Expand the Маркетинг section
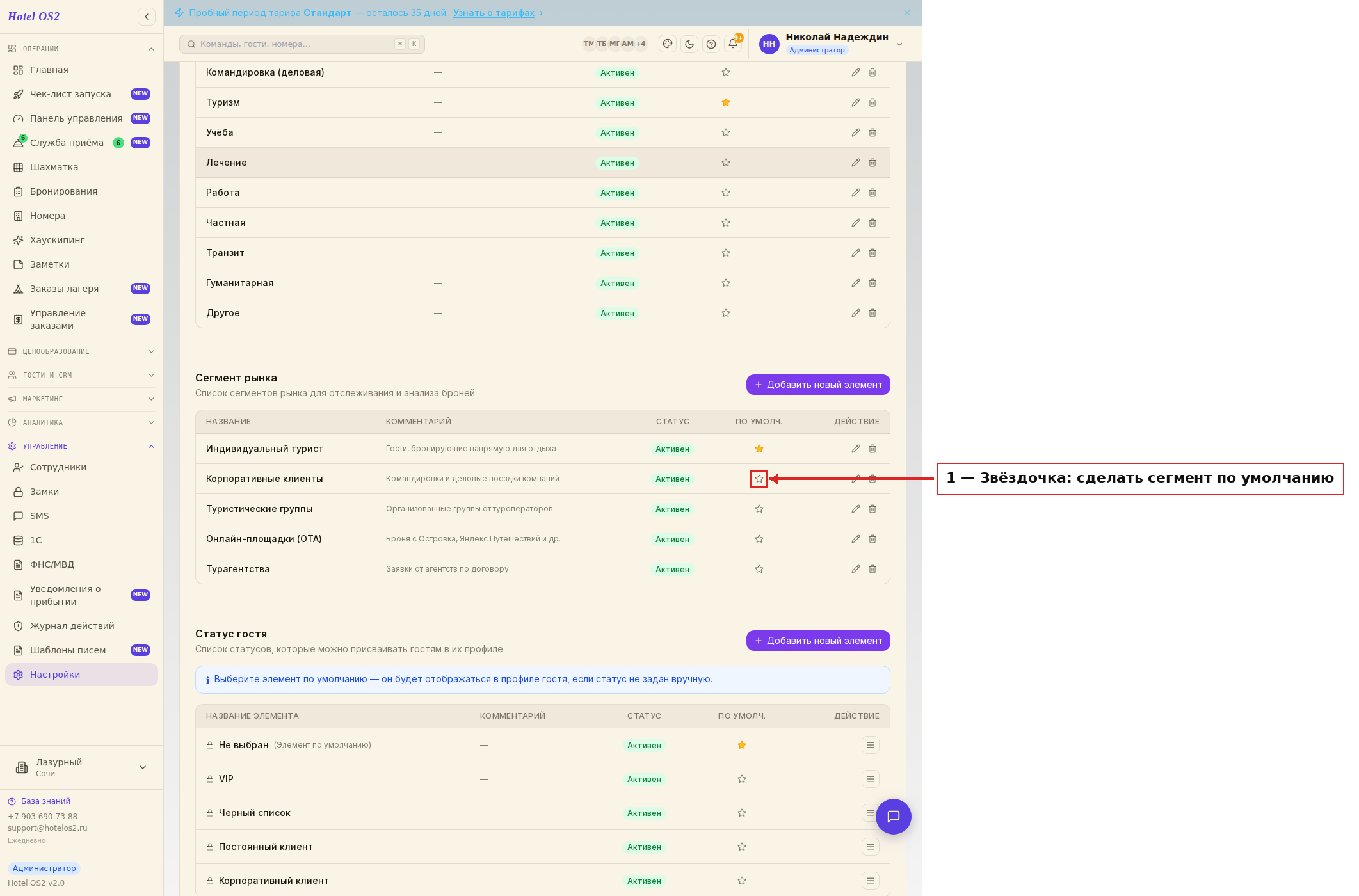Screen dimensions: 1359x896 (x=81, y=399)
